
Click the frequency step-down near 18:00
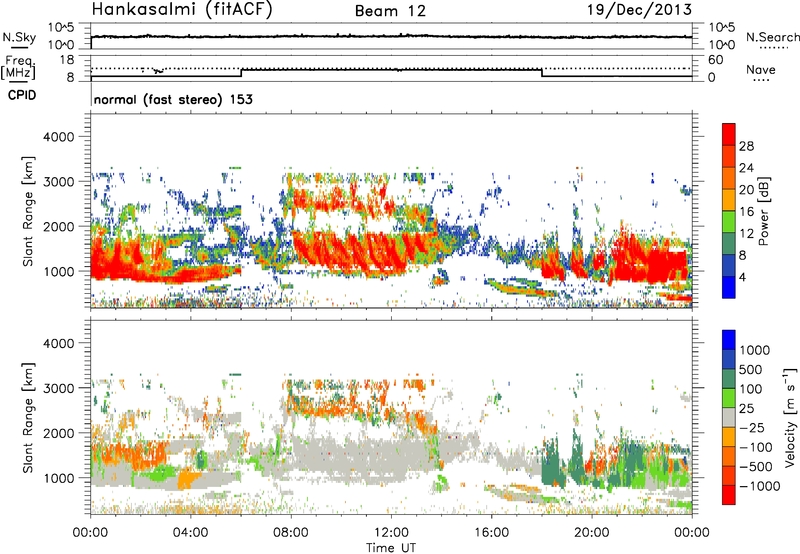coord(542,73)
